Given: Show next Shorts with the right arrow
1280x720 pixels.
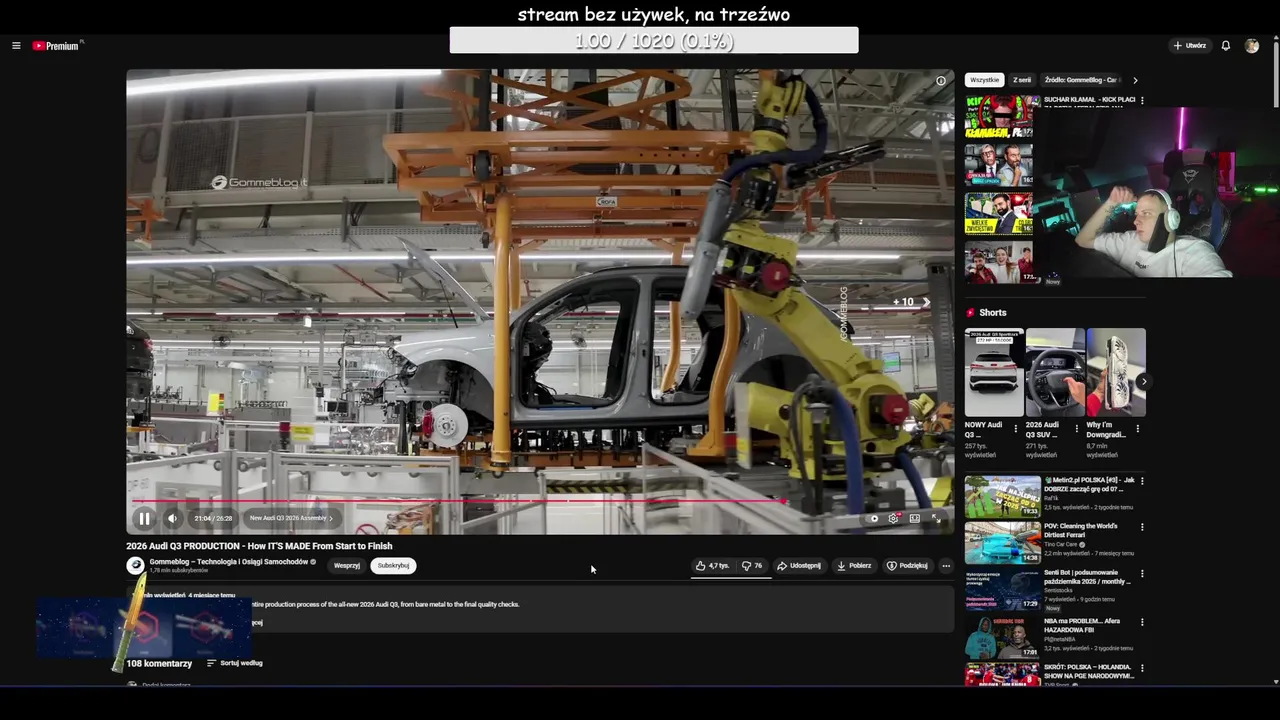Looking at the screenshot, I should coord(1143,381).
